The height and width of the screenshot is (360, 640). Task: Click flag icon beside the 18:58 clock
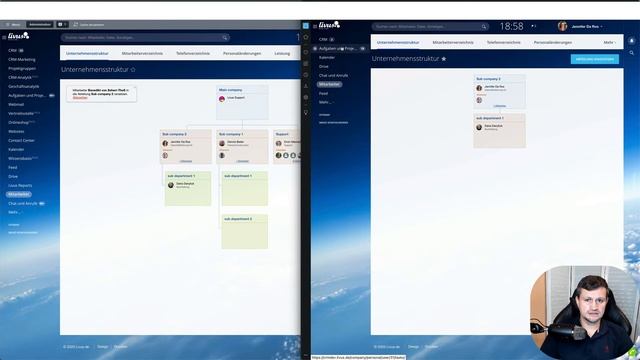533,26
